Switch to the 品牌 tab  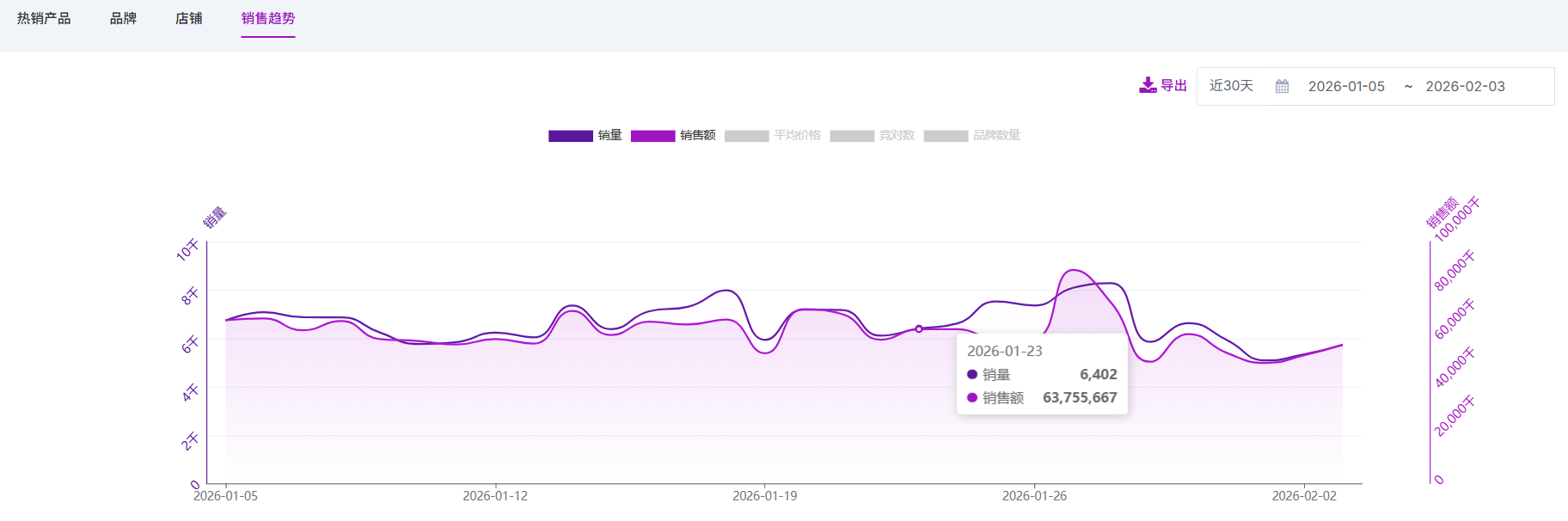coord(123,18)
